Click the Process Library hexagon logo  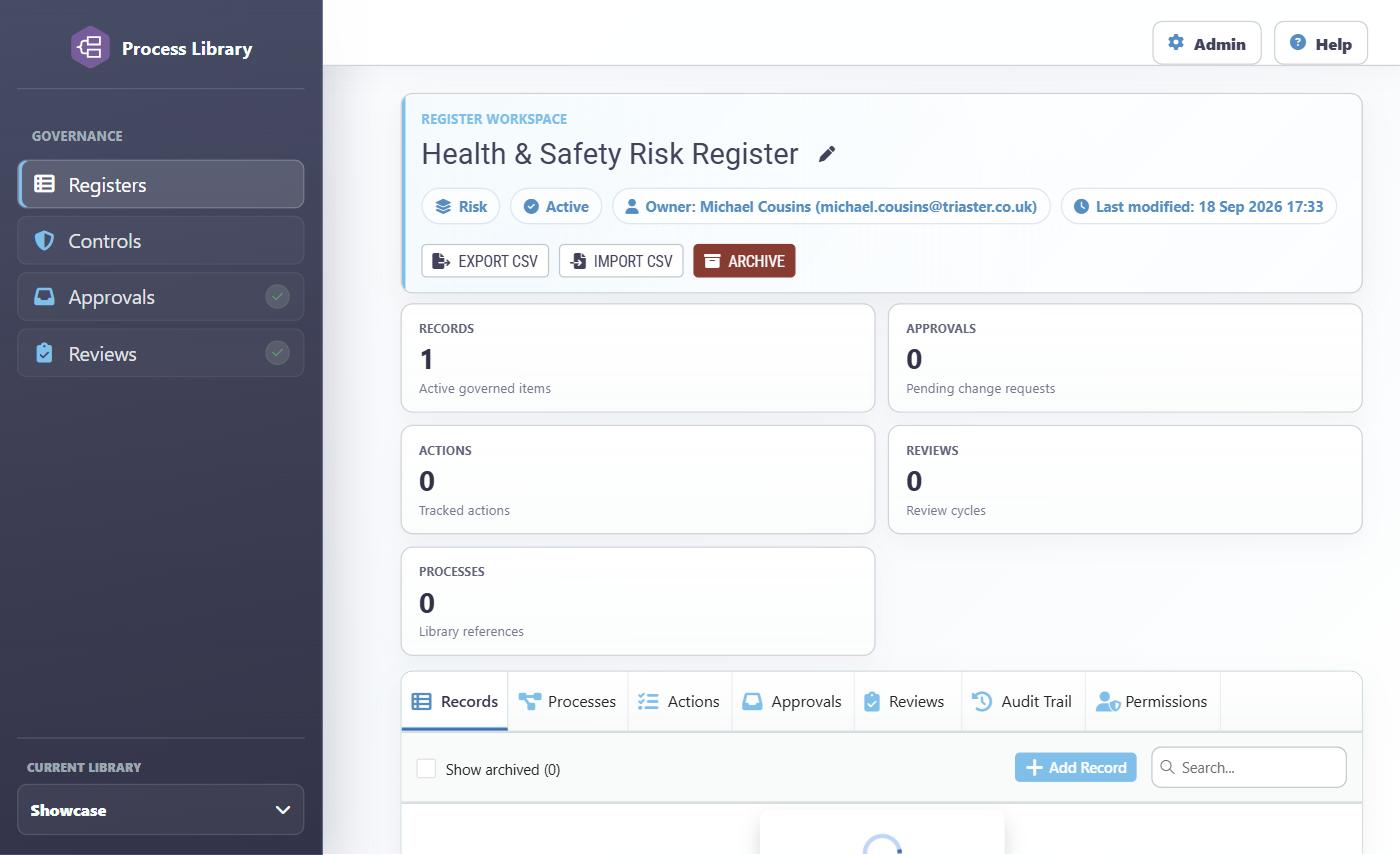point(90,47)
